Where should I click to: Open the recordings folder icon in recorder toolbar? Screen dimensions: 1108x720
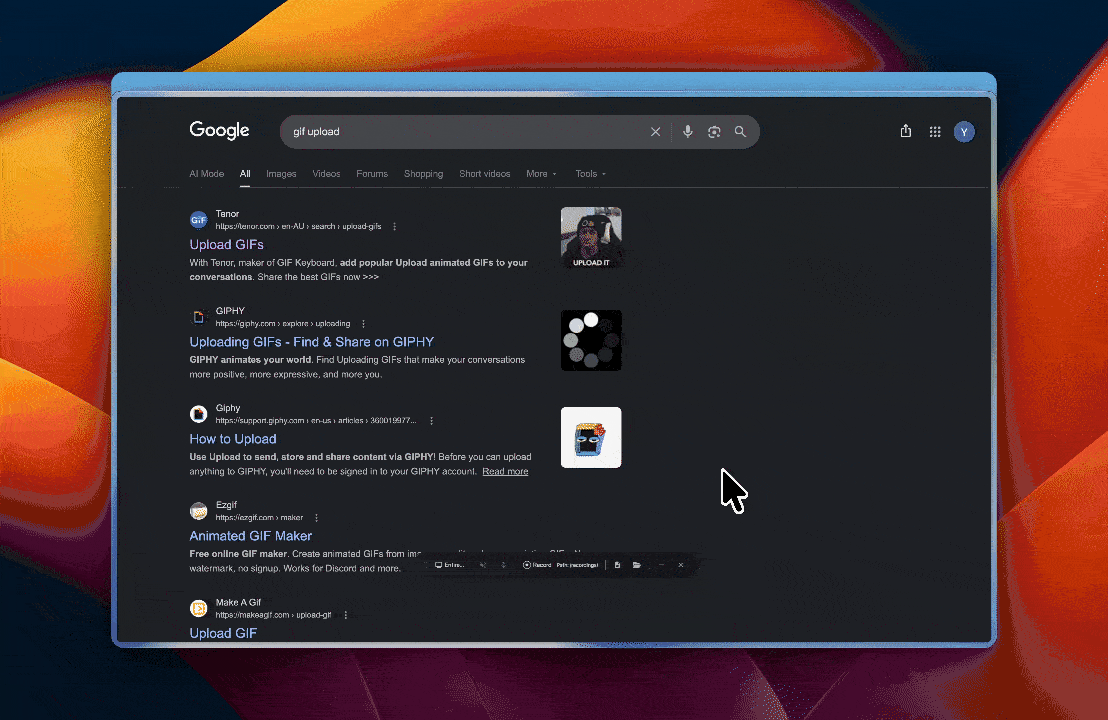[637, 565]
